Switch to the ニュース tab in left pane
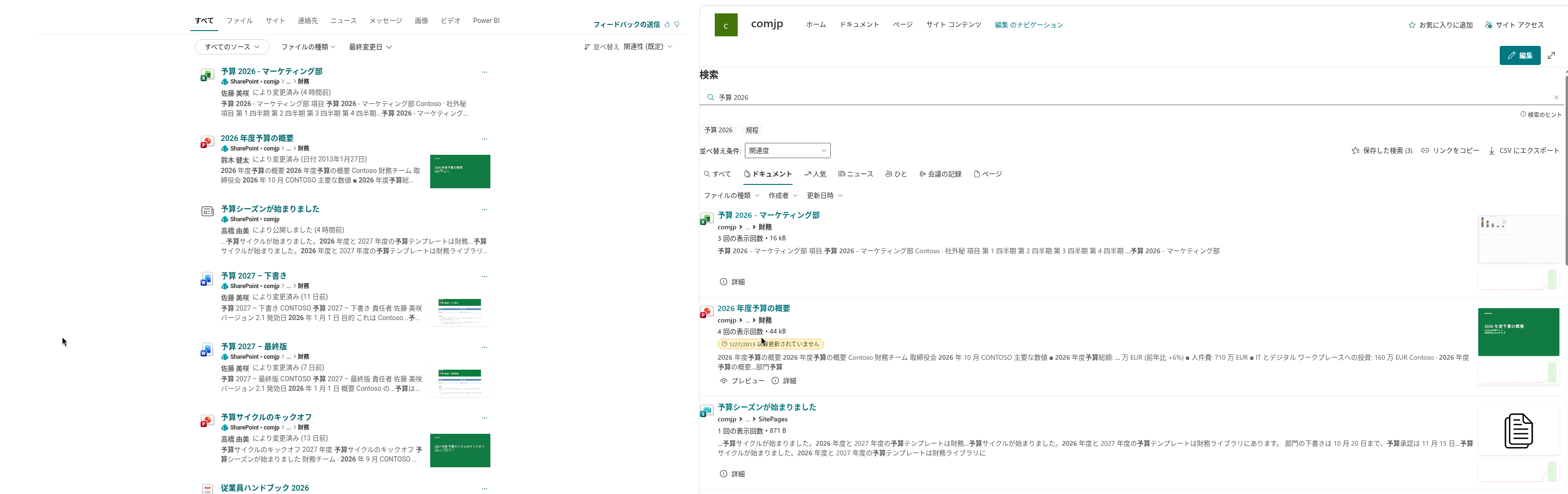The width and height of the screenshot is (1568, 494). 343,21
